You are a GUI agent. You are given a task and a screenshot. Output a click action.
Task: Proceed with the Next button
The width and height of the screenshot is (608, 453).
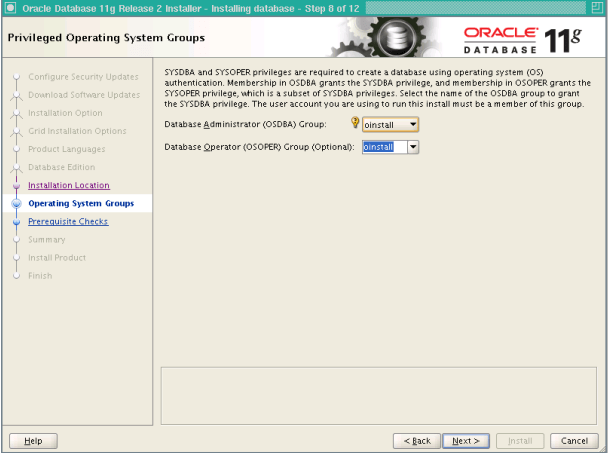(466, 441)
